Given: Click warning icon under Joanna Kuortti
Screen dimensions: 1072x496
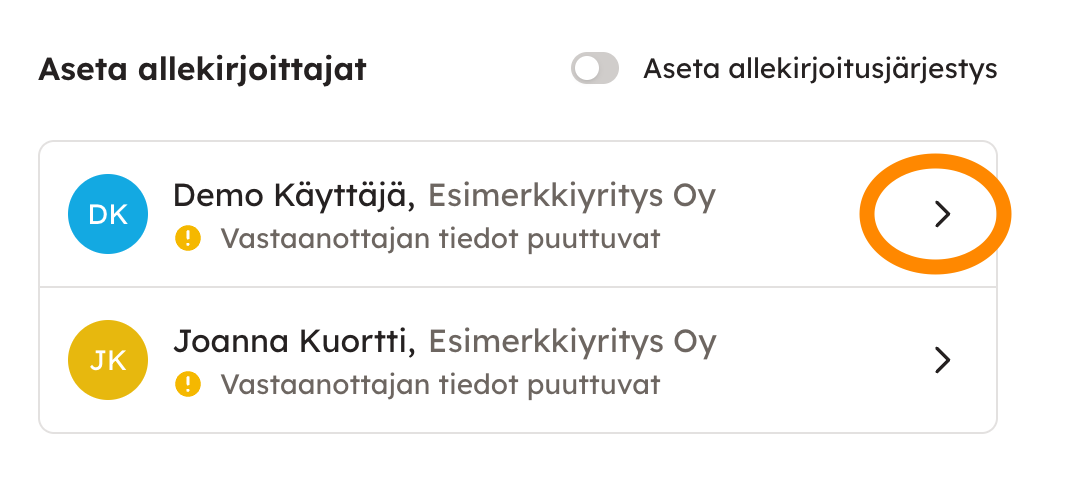Looking at the screenshot, I should (188, 384).
